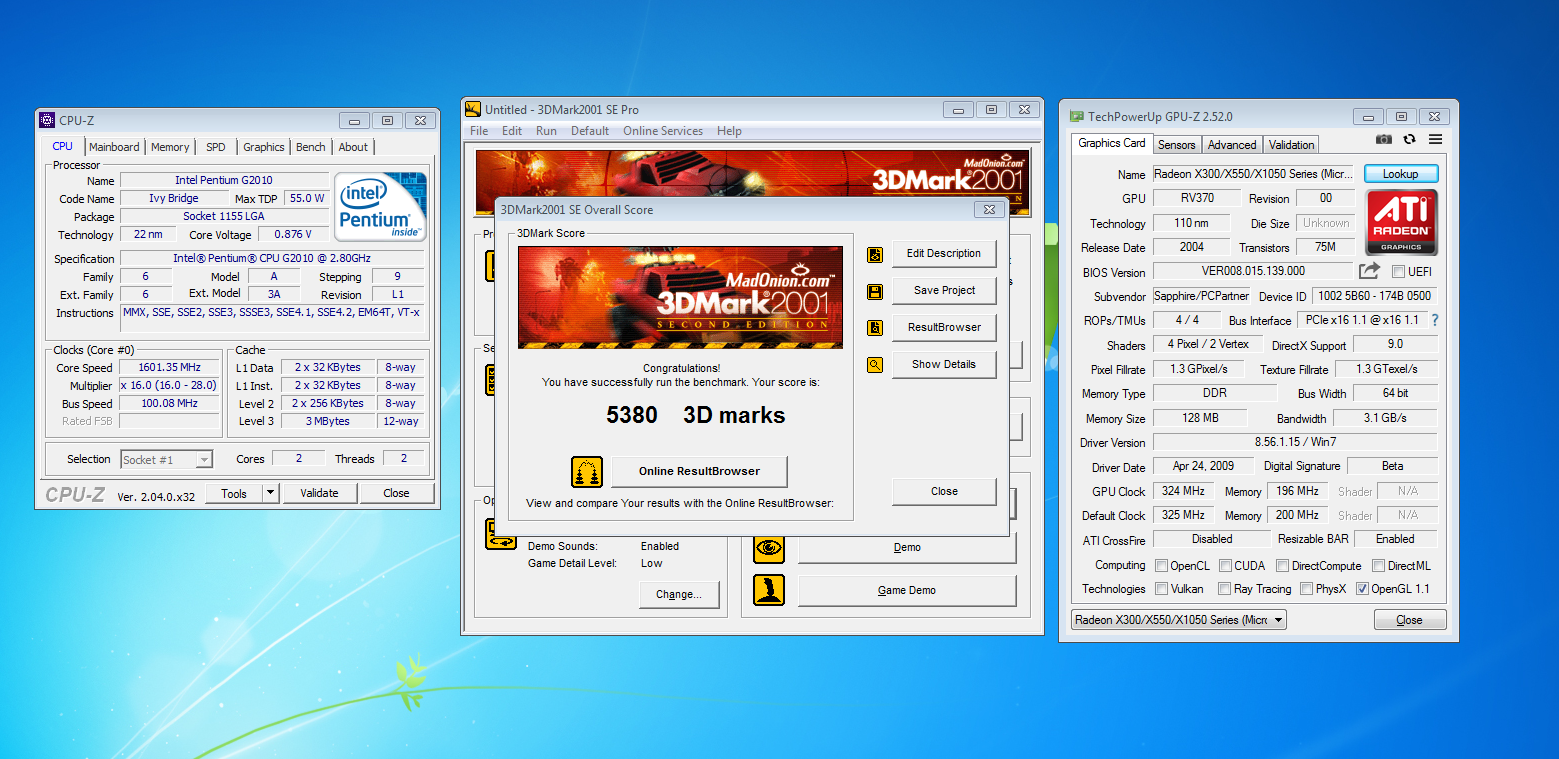Click the Game Demo button

[x=907, y=590]
